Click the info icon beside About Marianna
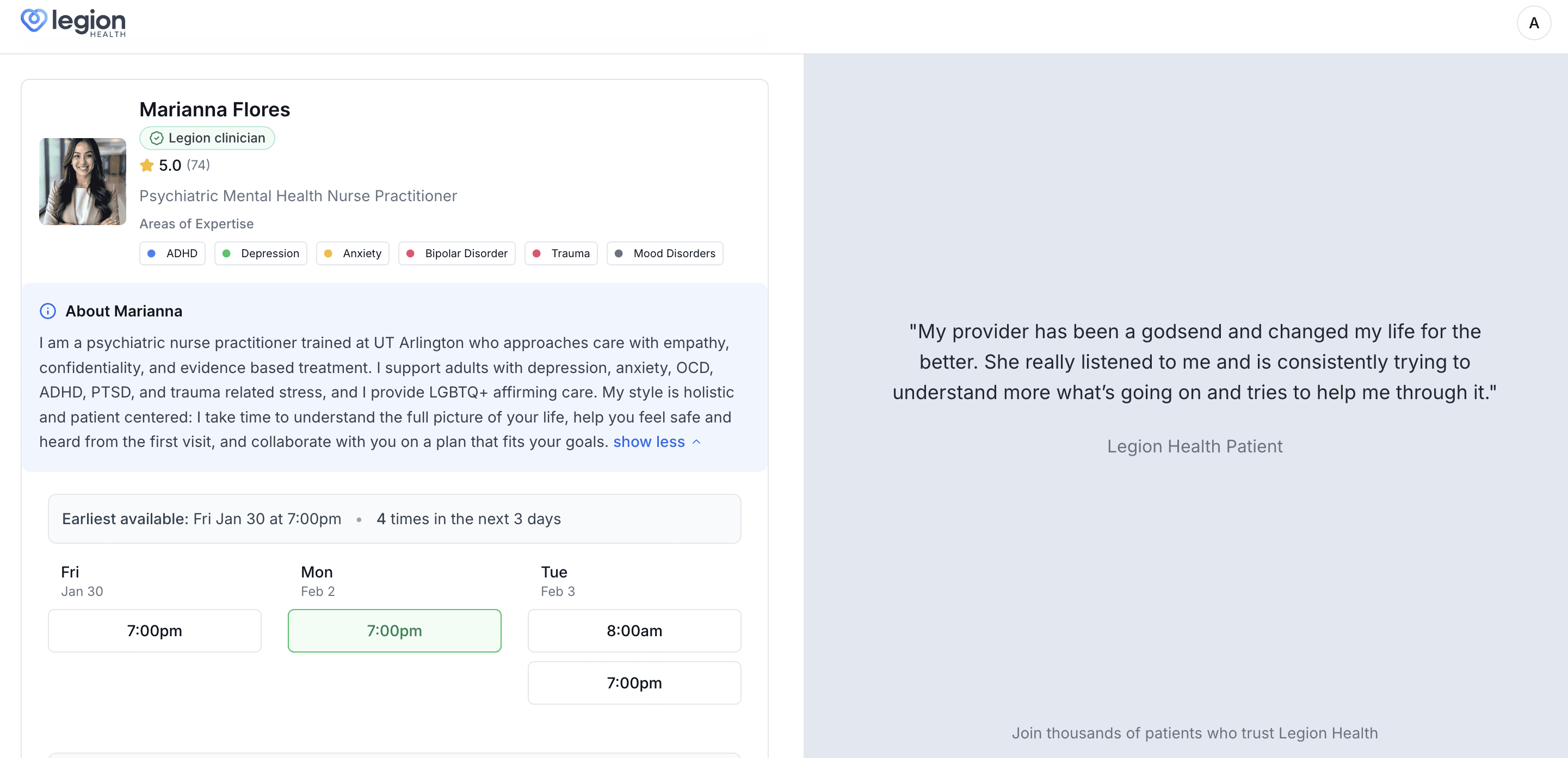The image size is (1568, 758). tap(47, 311)
